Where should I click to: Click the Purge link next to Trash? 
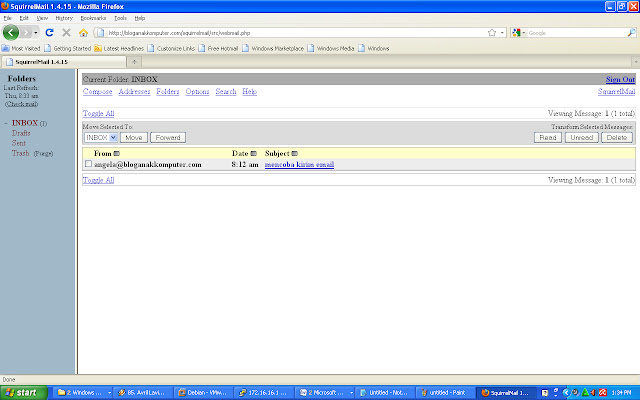(x=43, y=154)
